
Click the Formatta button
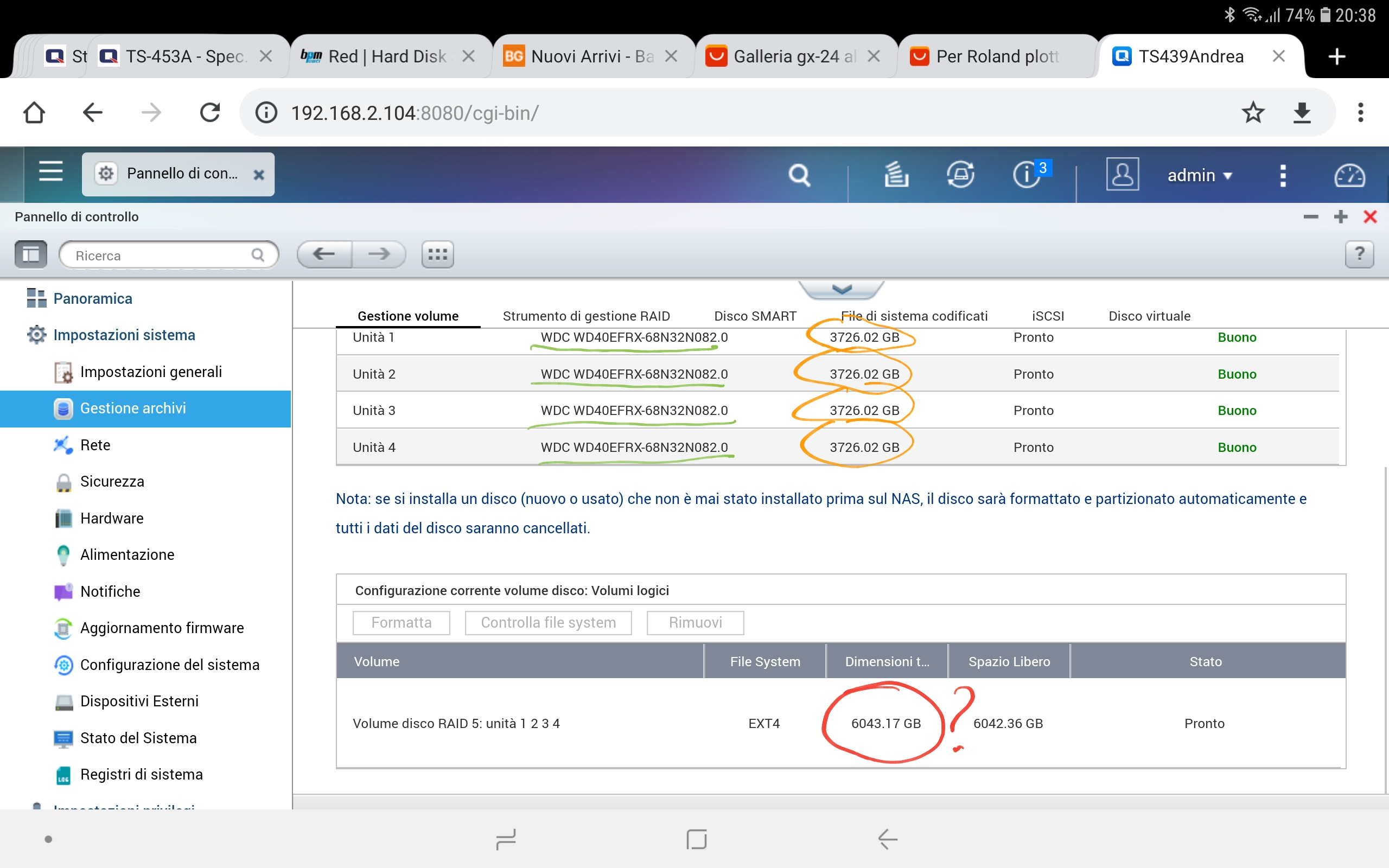[x=401, y=623]
